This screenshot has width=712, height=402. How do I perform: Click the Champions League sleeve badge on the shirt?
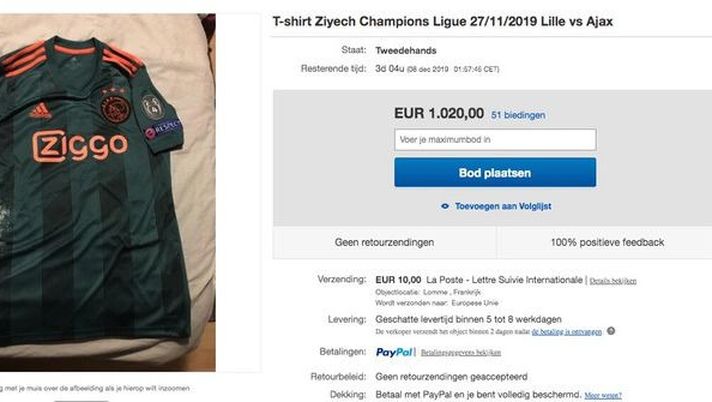[151, 107]
